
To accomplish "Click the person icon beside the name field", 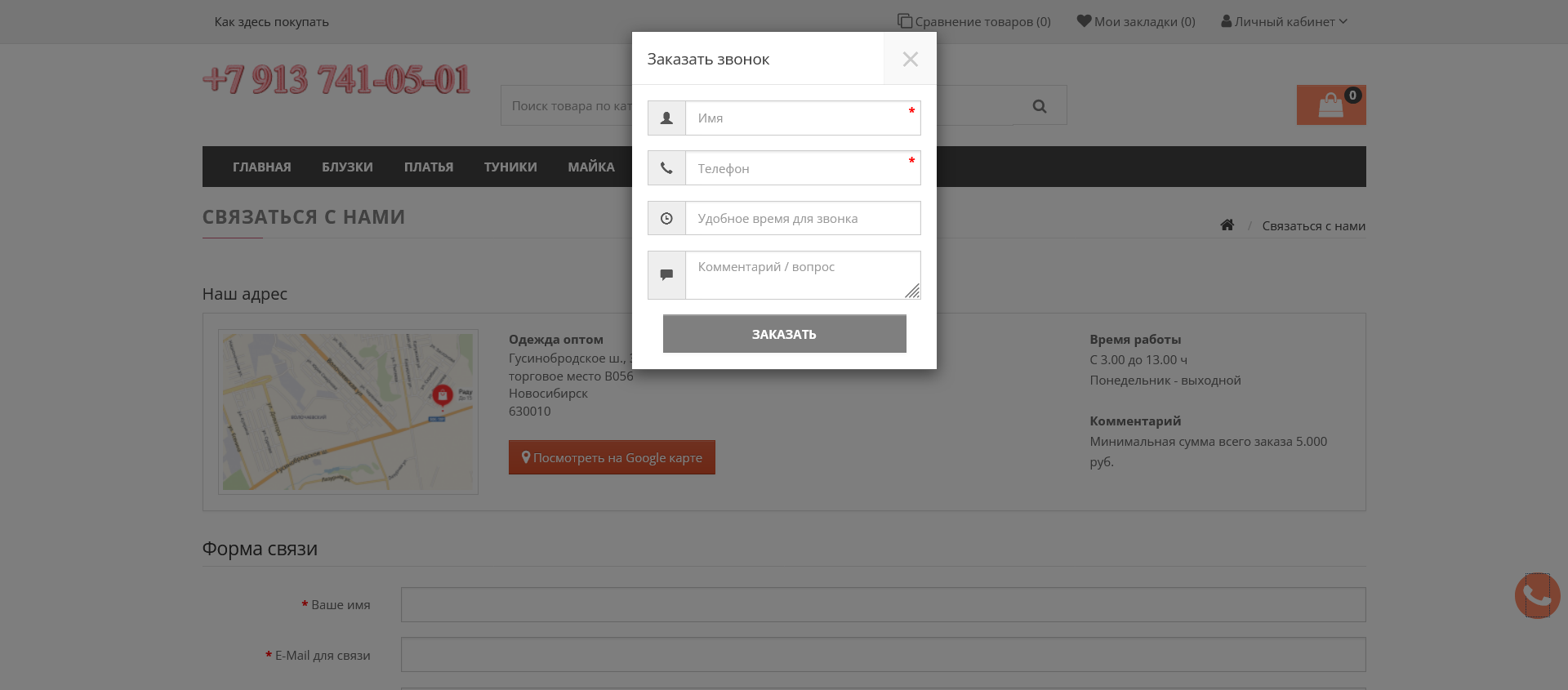I will pyautogui.click(x=666, y=118).
